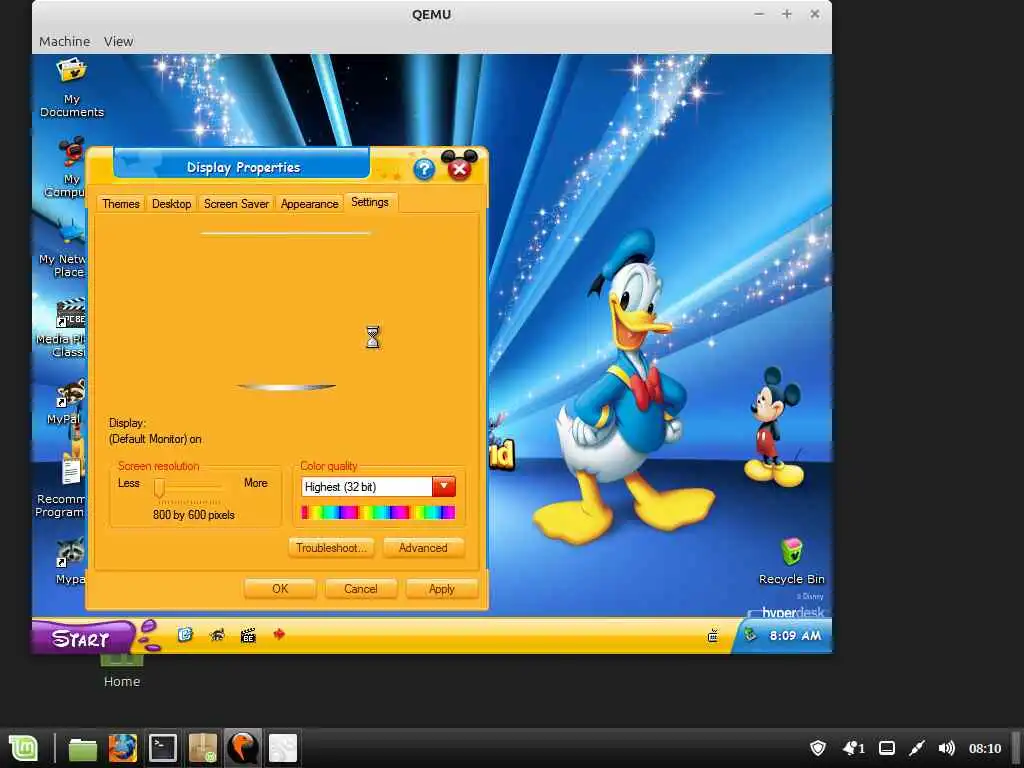Open the notifications bell tray icon

[853, 748]
